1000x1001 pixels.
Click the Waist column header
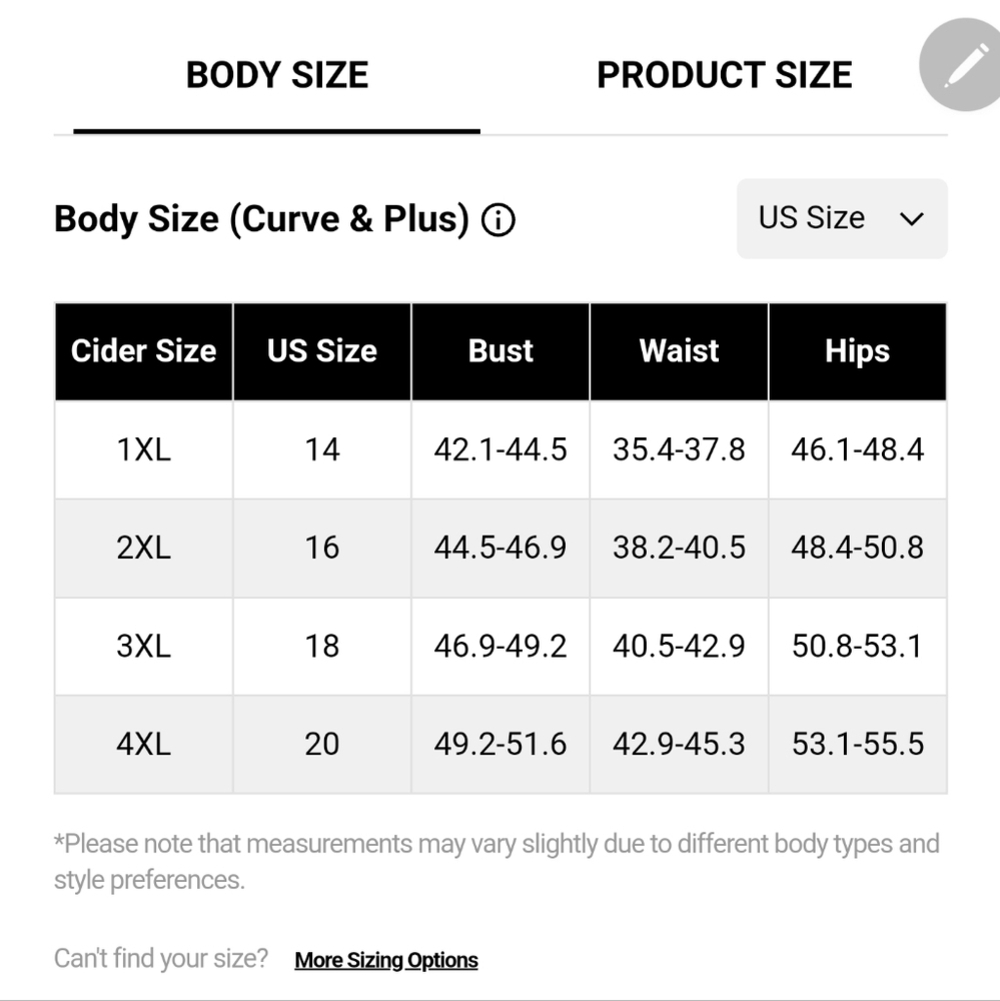tap(679, 351)
